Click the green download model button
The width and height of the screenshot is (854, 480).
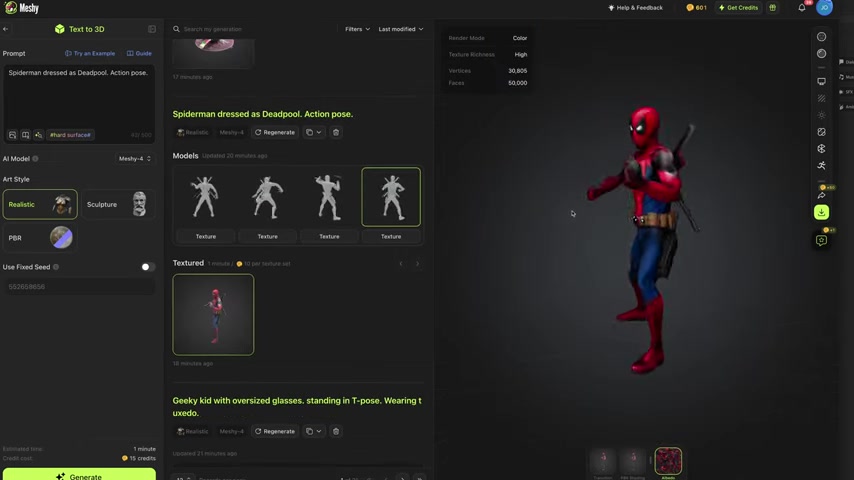tap(821, 212)
